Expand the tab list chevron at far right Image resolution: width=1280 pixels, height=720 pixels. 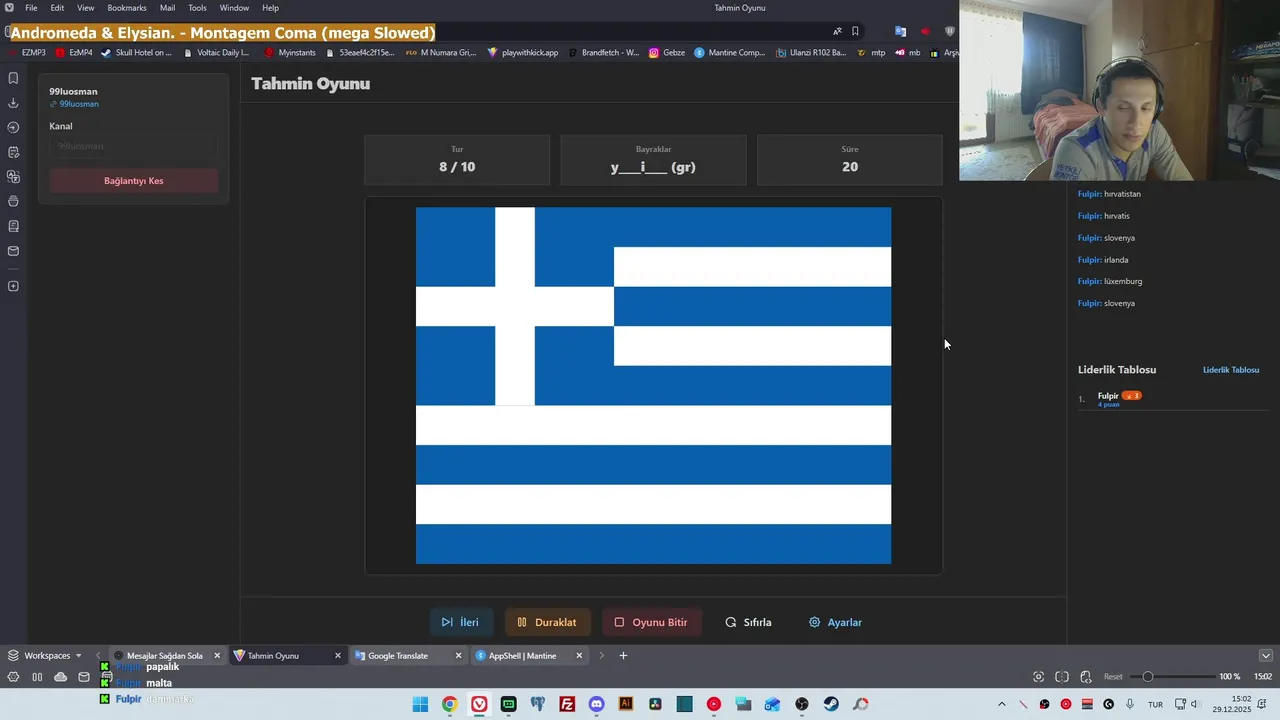point(1266,656)
